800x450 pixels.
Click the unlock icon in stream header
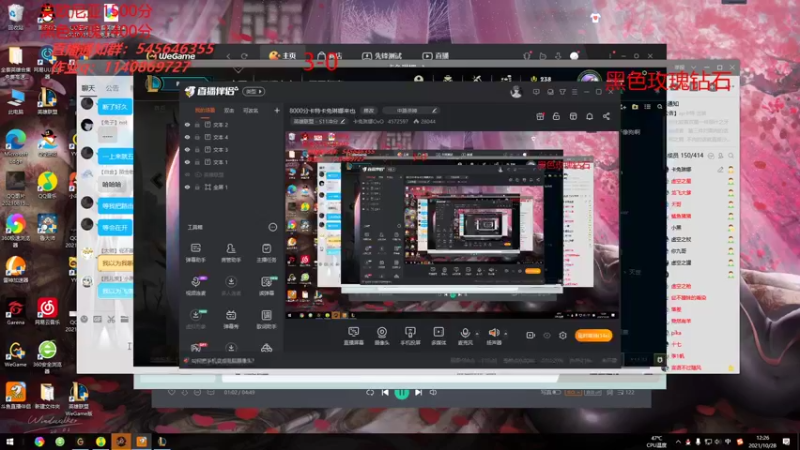point(556,116)
